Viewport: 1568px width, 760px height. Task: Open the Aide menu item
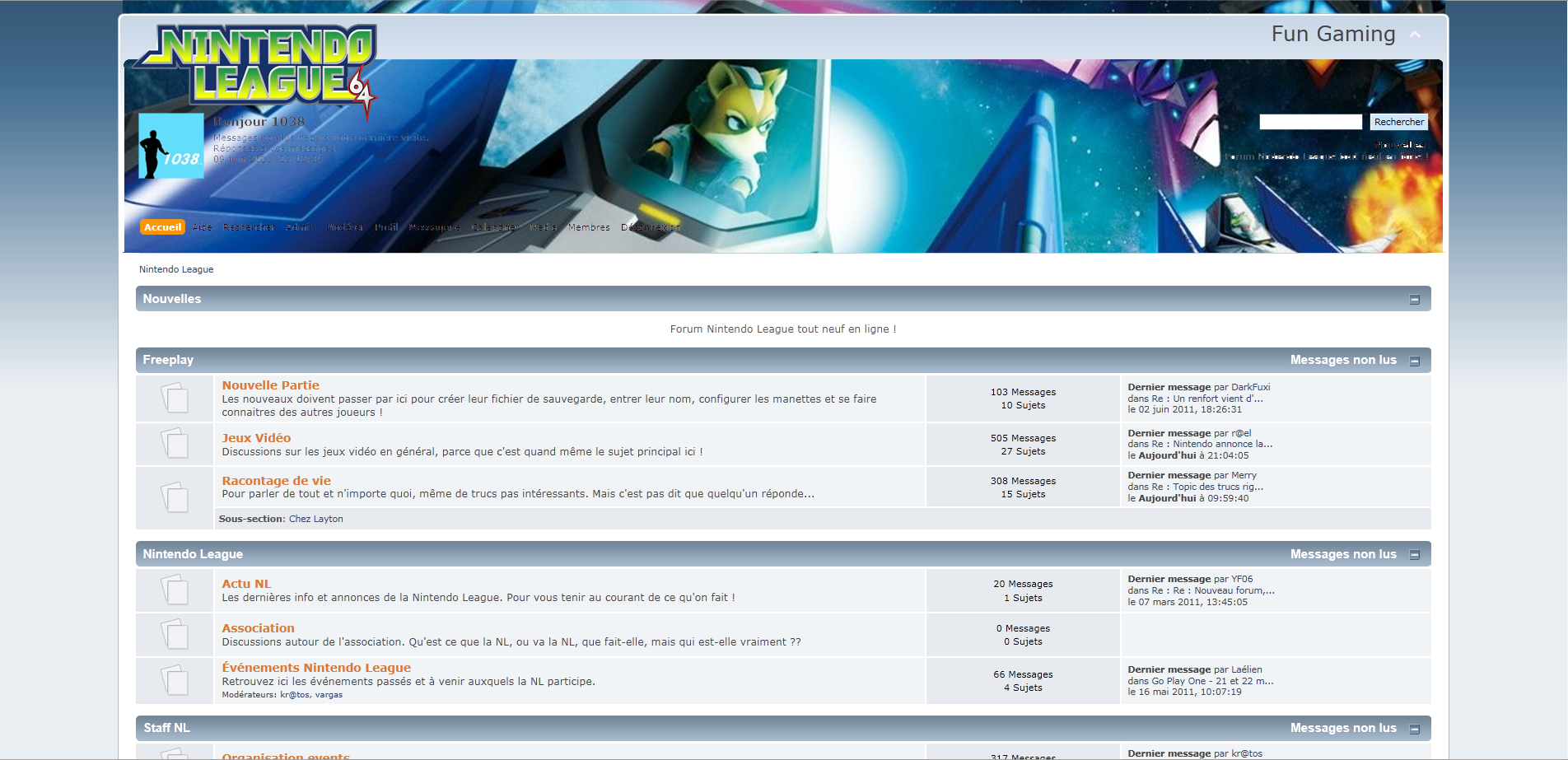(x=203, y=227)
